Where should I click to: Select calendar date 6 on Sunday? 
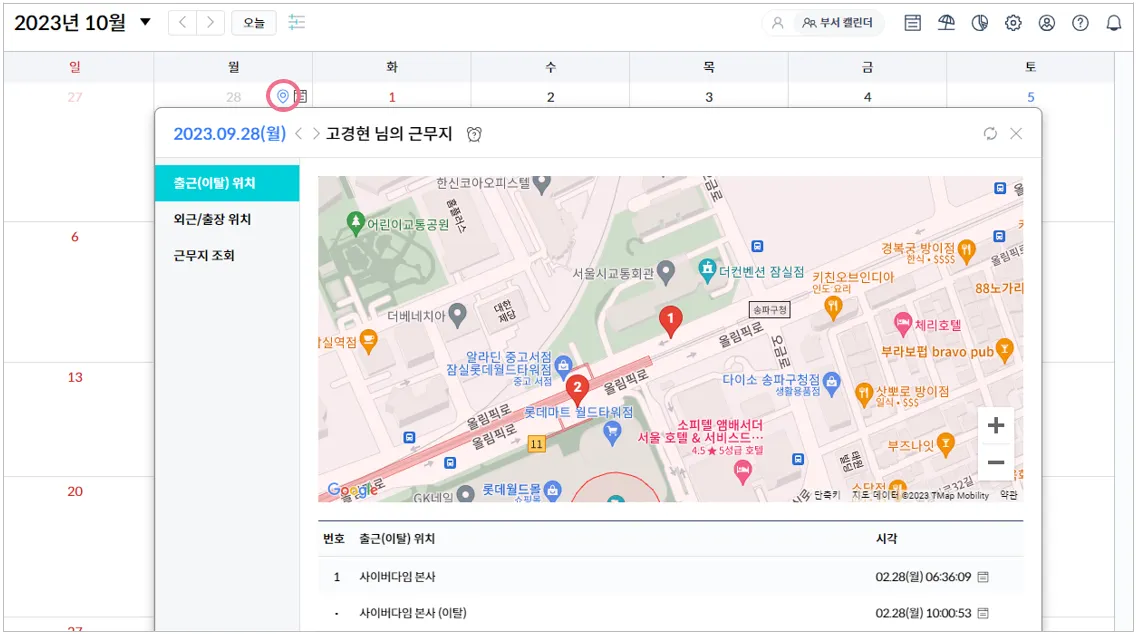(75, 237)
